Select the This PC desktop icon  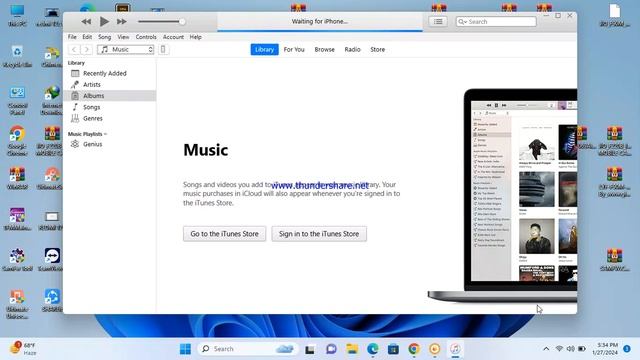coord(17,16)
